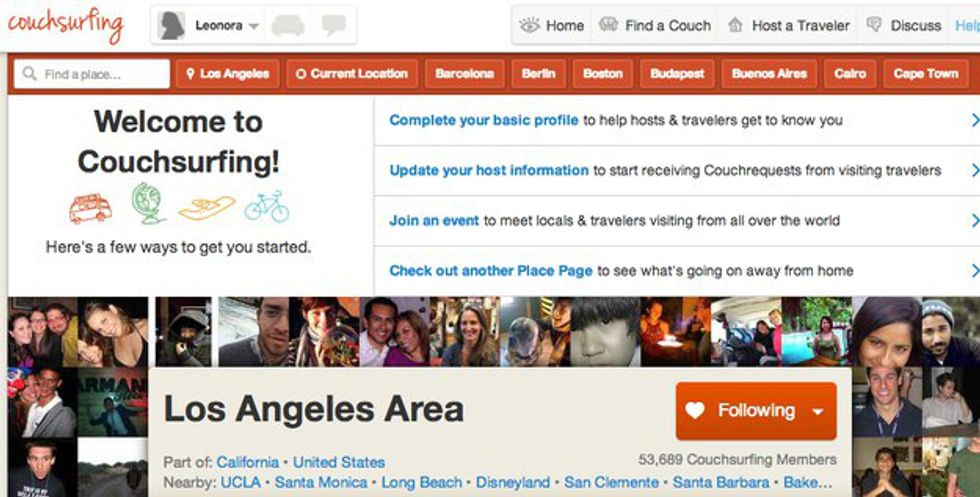This screenshot has width=980, height=497.
Task: Click the green globe illustration icon
Action: click(149, 204)
